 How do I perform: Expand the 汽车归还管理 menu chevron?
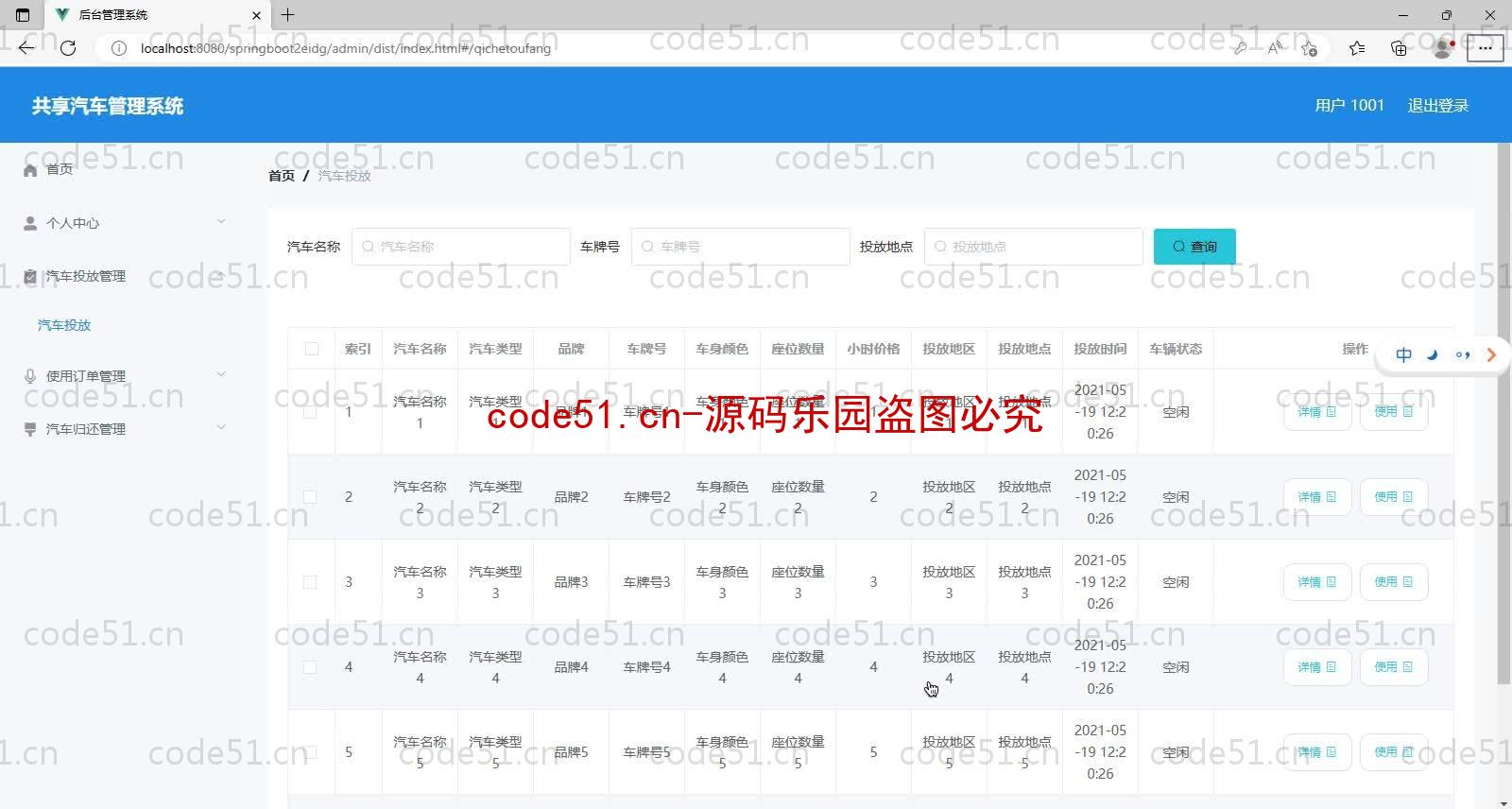click(221, 428)
